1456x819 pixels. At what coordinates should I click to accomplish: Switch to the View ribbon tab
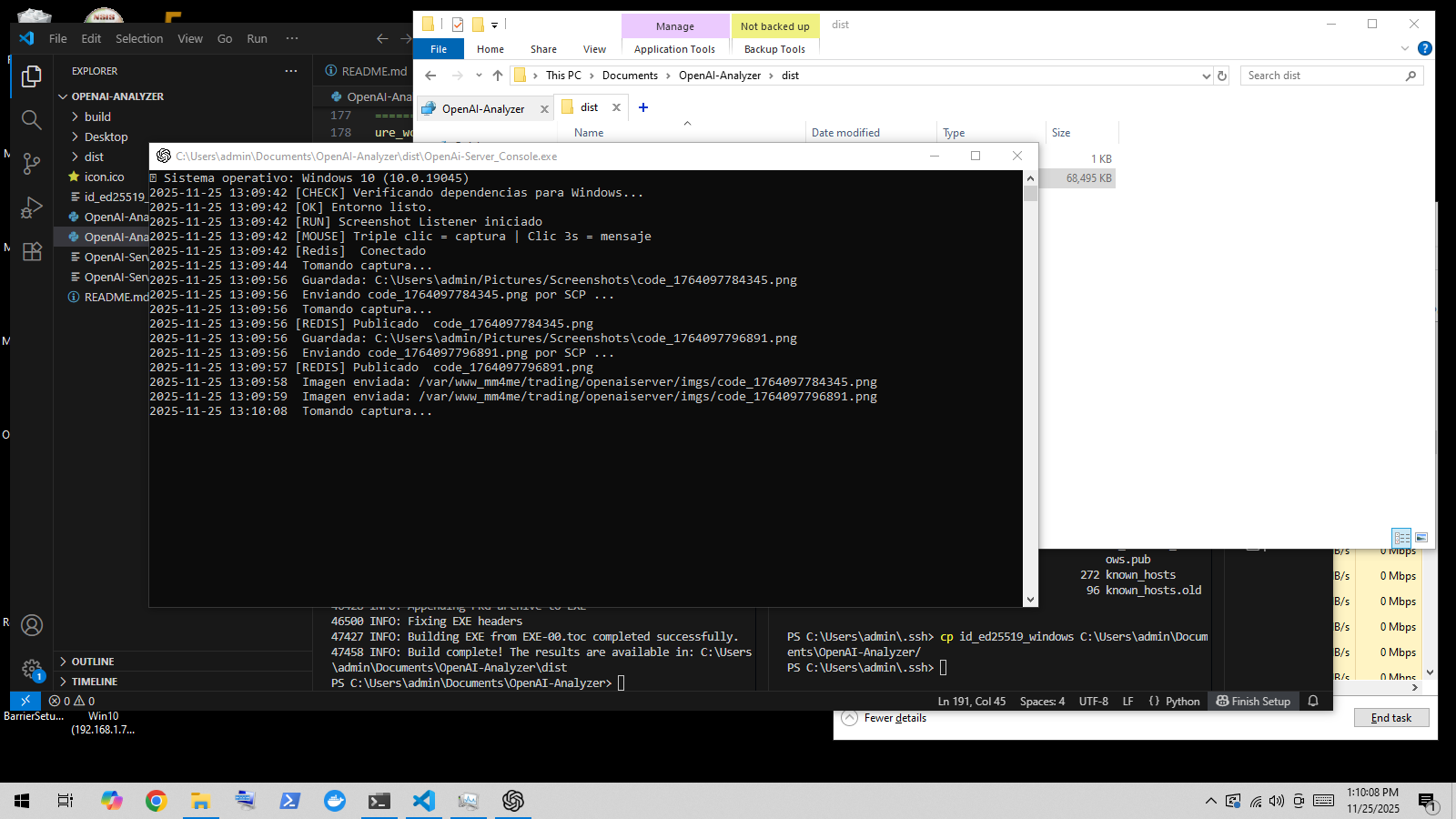pyautogui.click(x=594, y=49)
